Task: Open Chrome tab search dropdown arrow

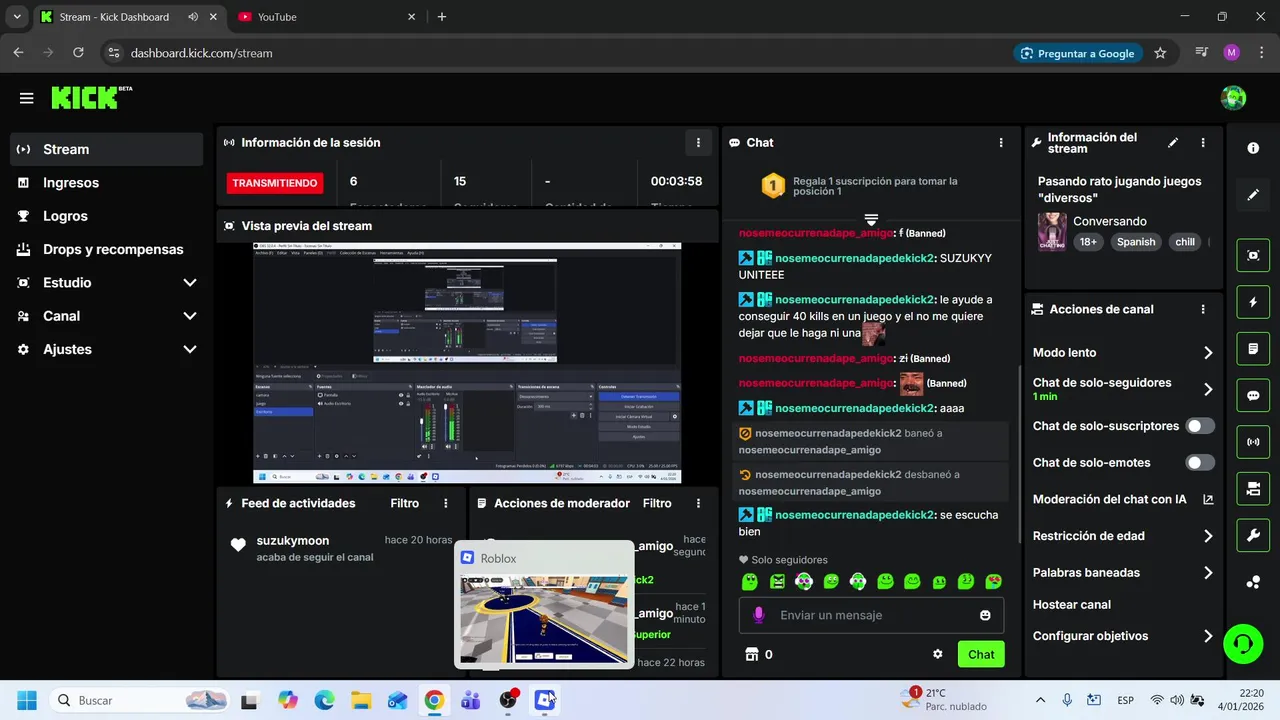Action: pyautogui.click(x=17, y=17)
